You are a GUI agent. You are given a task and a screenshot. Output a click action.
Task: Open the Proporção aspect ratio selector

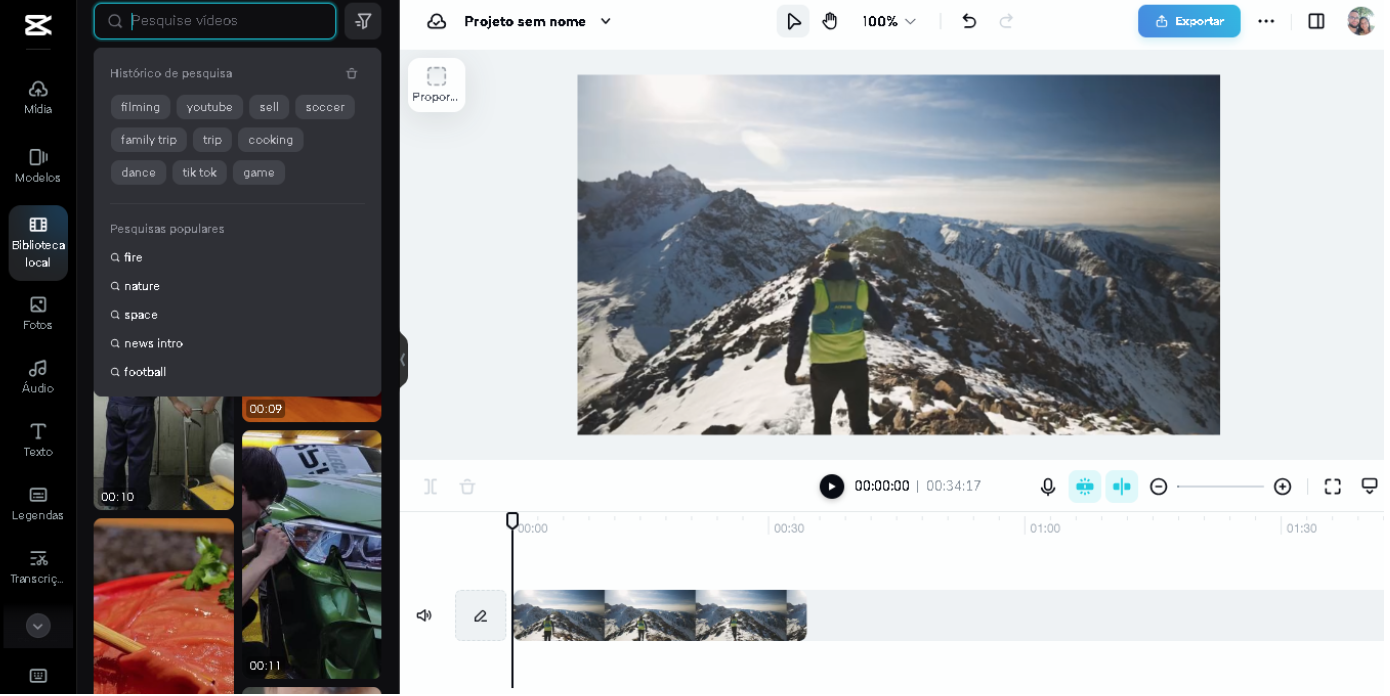pos(438,85)
